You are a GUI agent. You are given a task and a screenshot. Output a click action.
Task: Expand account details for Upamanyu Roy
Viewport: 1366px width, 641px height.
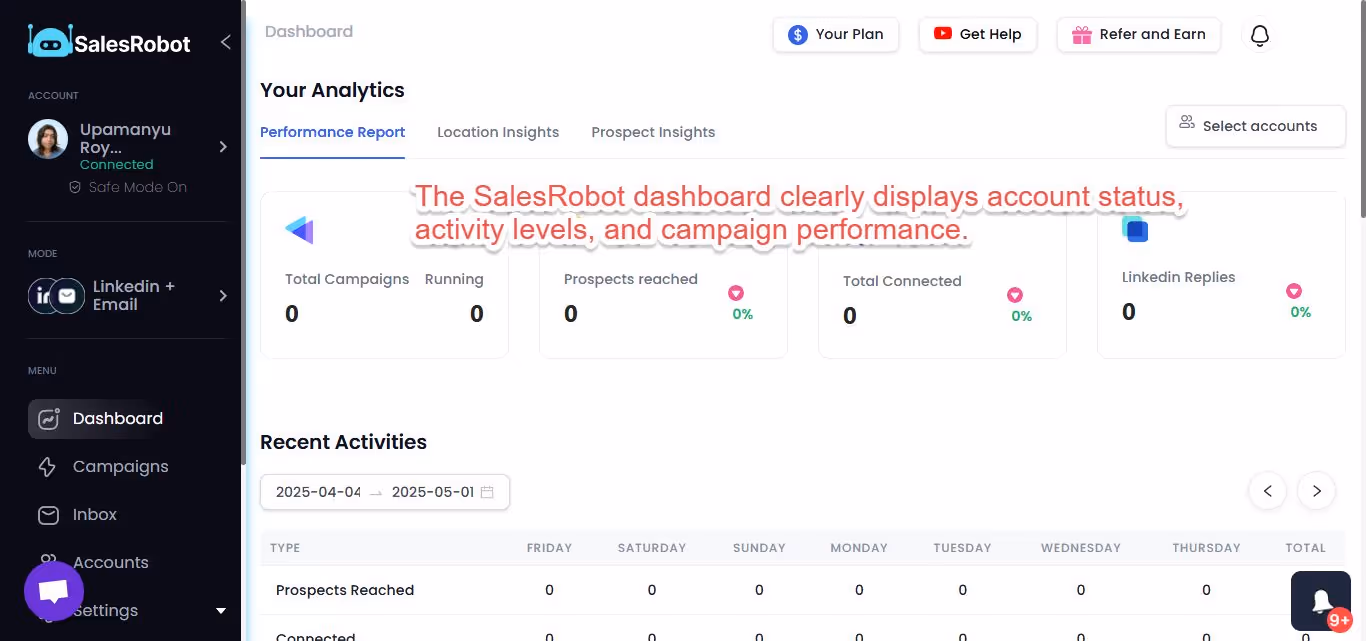coord(223,146)
